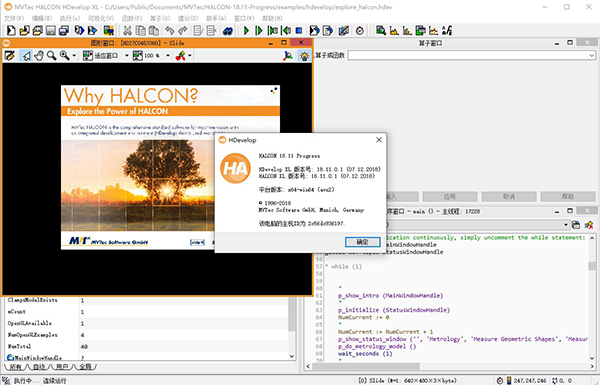Screen dimensions: 600x385
Task: Click the 应用 button in operator window
Action: click(x=450, y=197)
